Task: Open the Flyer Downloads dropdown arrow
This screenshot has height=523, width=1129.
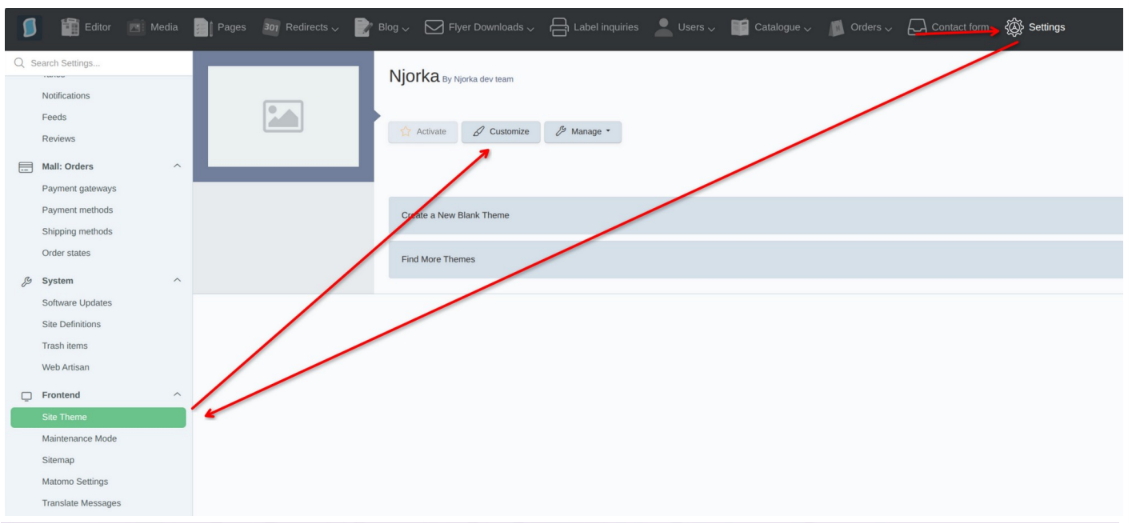Action: point(531,29)
